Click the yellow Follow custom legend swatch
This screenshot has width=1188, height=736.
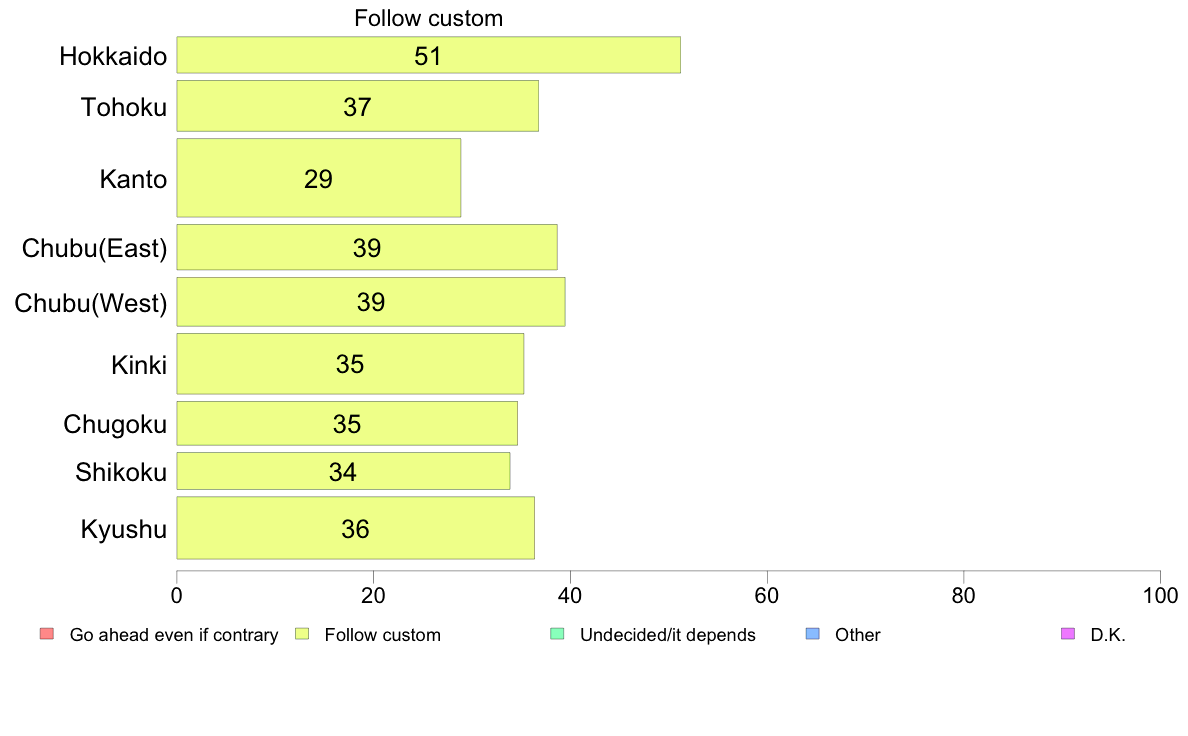[x=302, y=634]
